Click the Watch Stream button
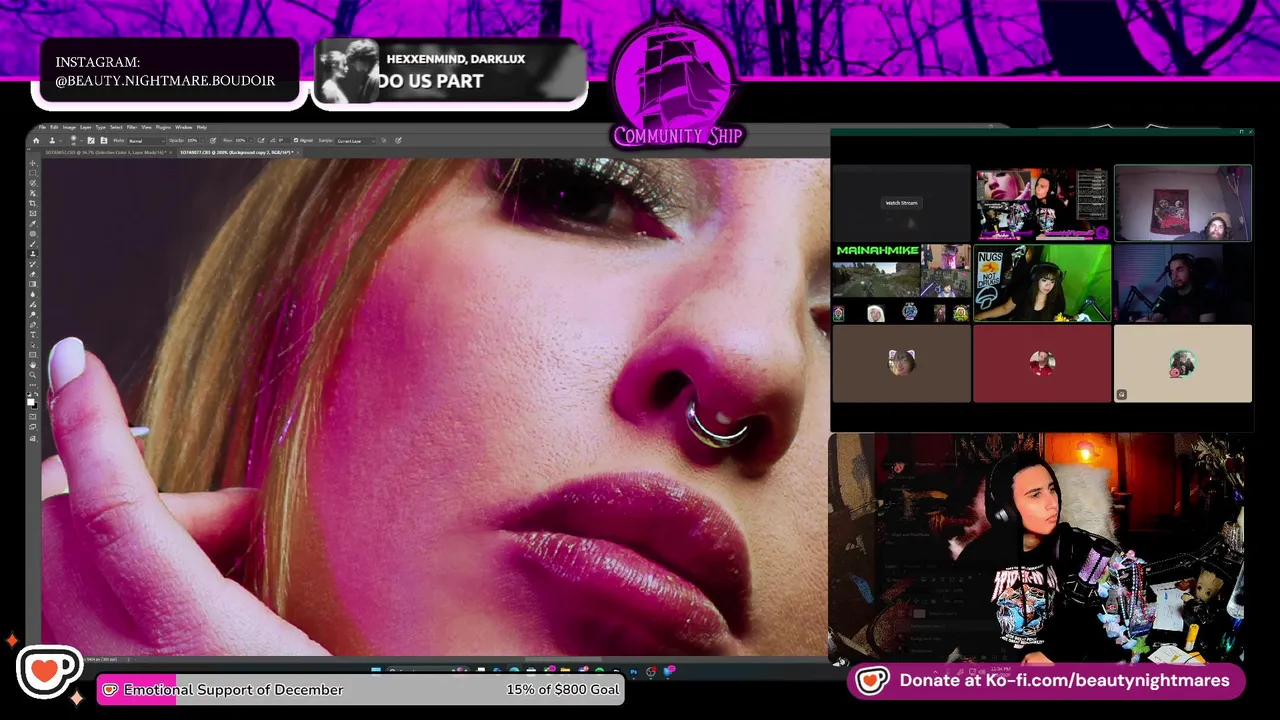This screenshot has width=1280, height=720. (901, 203)
